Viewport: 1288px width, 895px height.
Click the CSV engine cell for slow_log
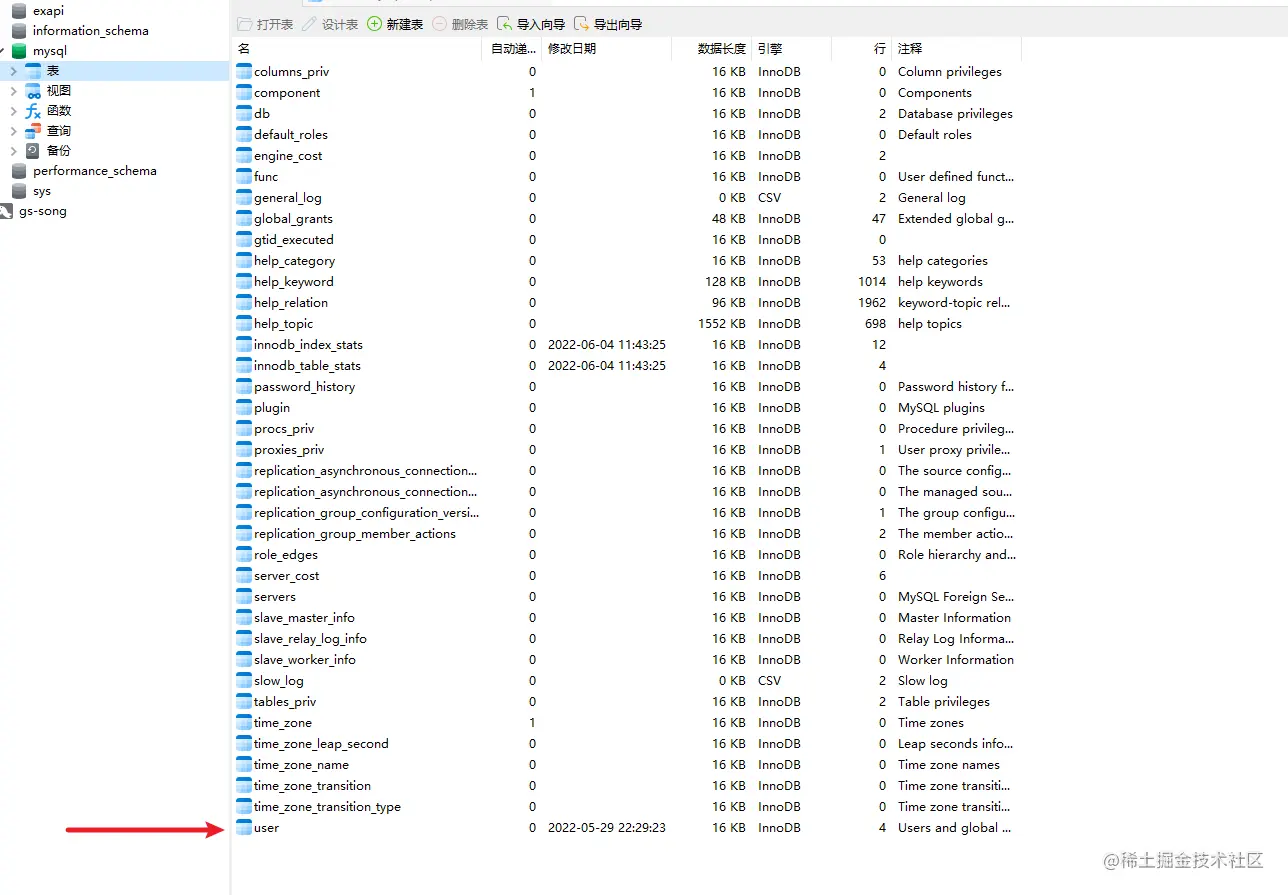[x=770, y=680]
